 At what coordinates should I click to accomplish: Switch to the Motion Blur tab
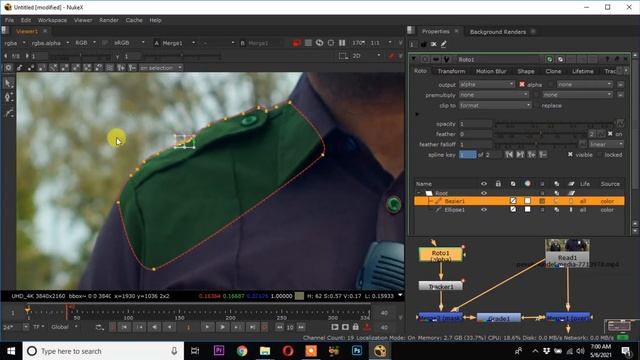tap(491, 71)
